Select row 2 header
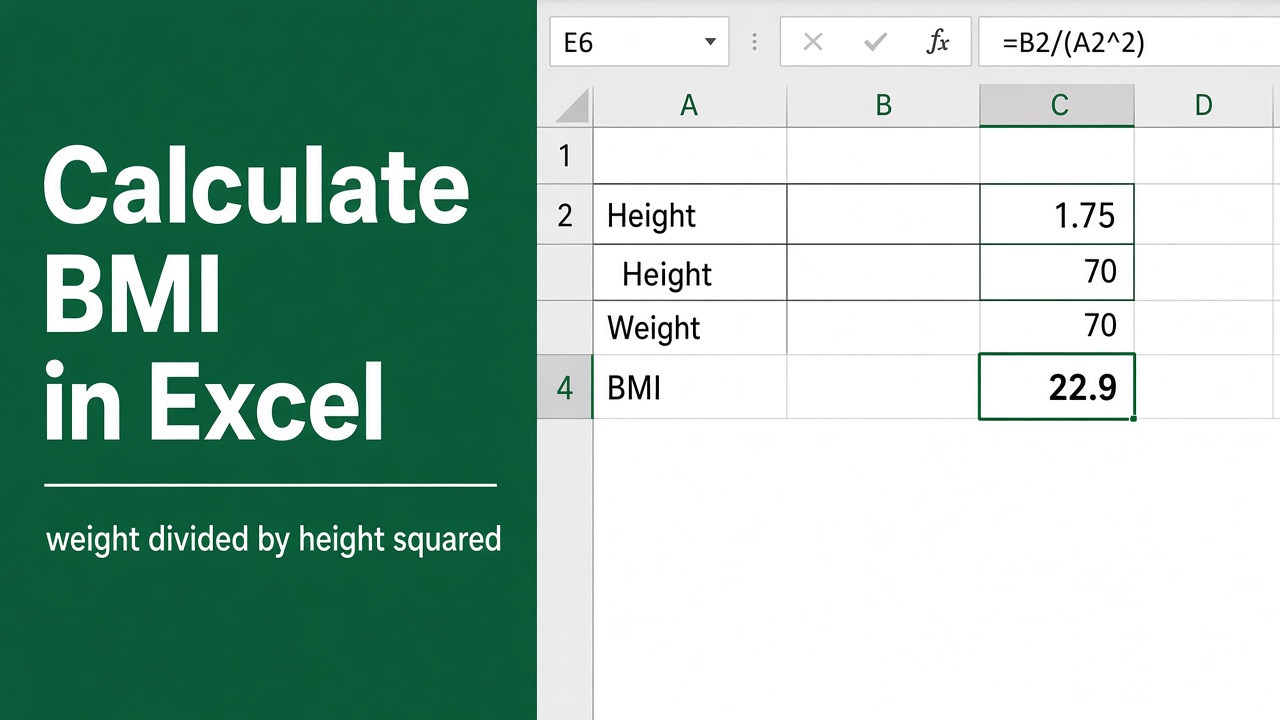Image resolution: width=1280 pixels, height=720 pixels. pyautogui.click(x=565, y=215)
